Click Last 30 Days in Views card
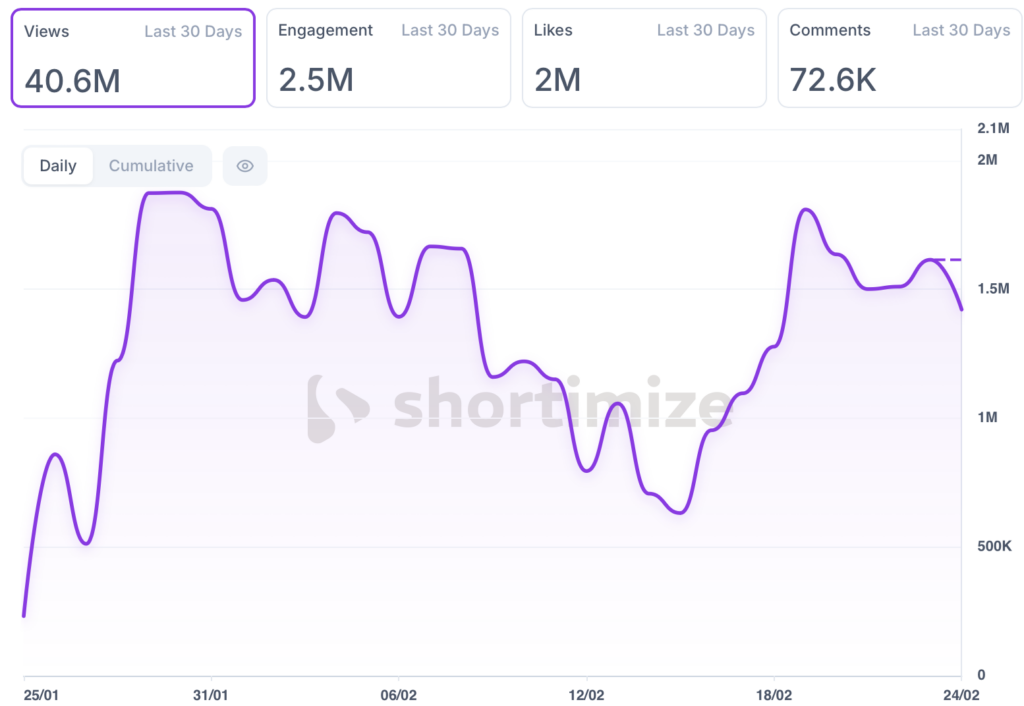 point(193,31)
